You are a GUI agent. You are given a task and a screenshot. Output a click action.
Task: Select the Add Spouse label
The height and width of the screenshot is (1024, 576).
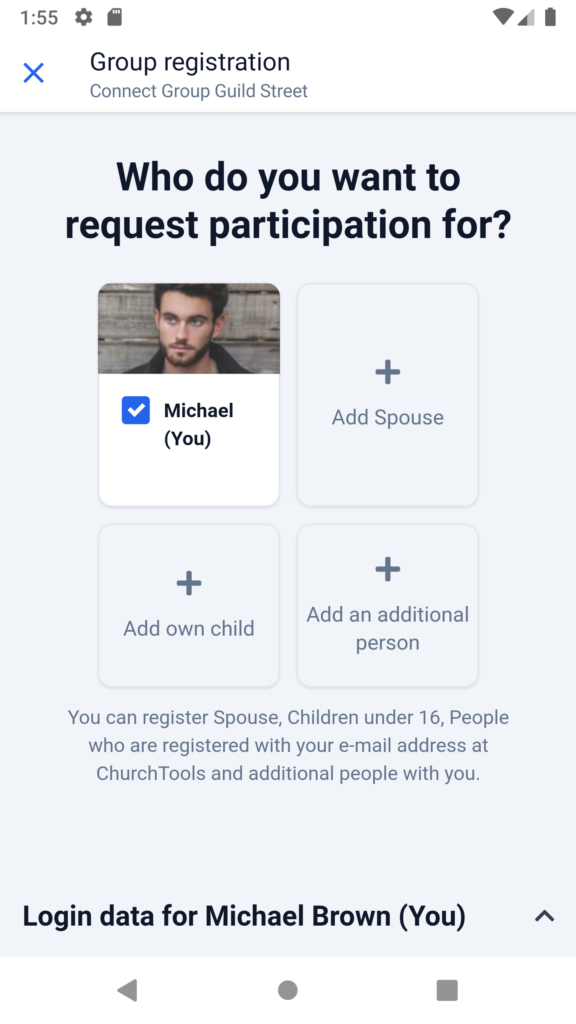387,417
